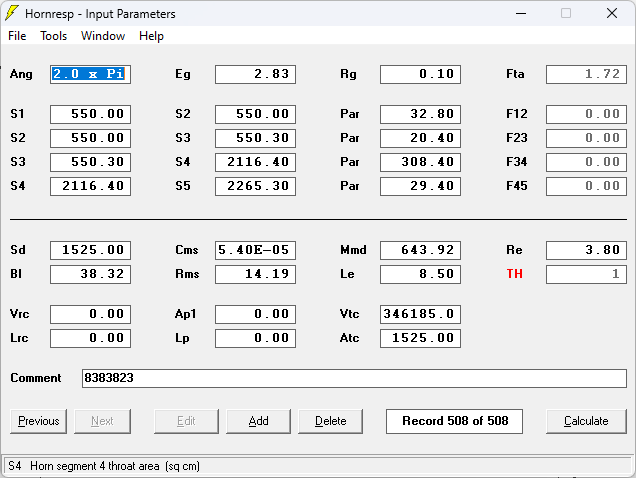The width and height of the screenshot is (636, 478).
Task: Click the TH field with value 1
Action: [586, 274]
